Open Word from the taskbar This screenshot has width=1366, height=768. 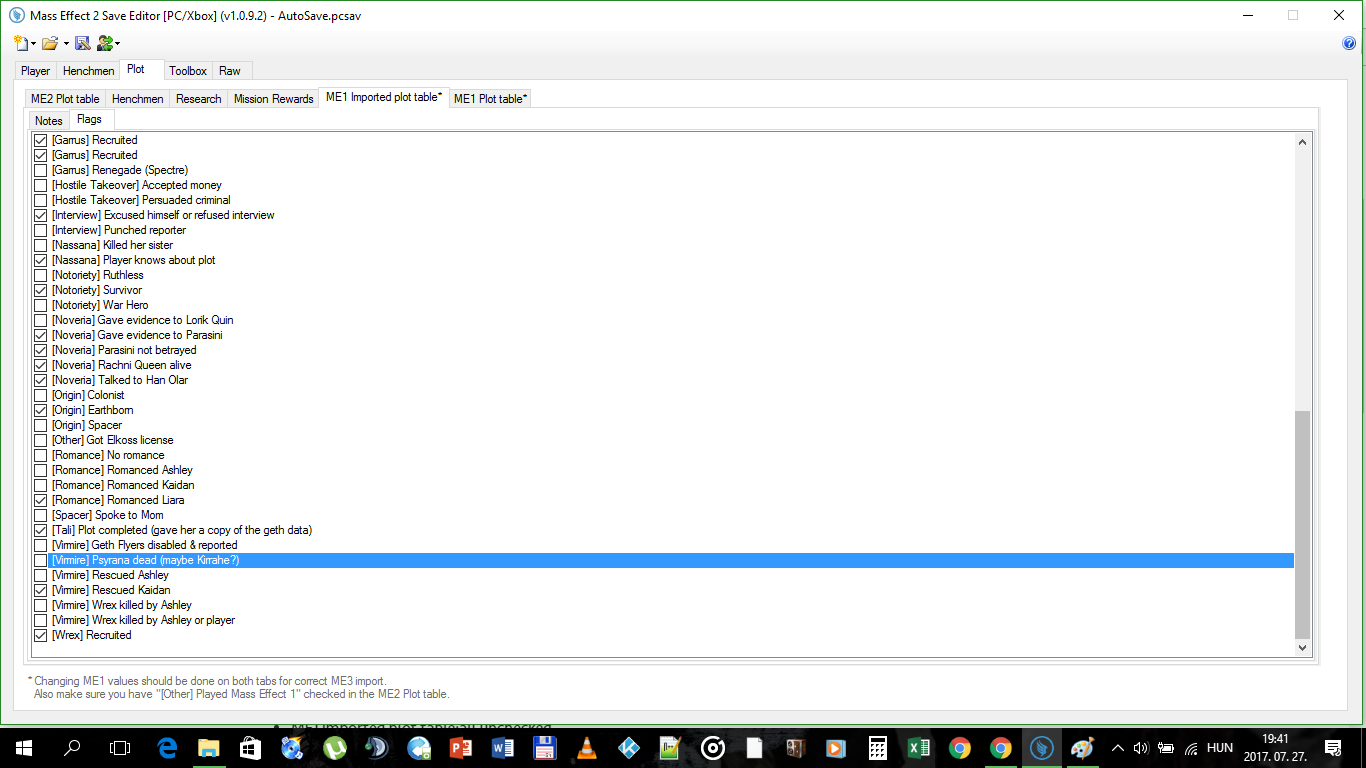(502, 748)
